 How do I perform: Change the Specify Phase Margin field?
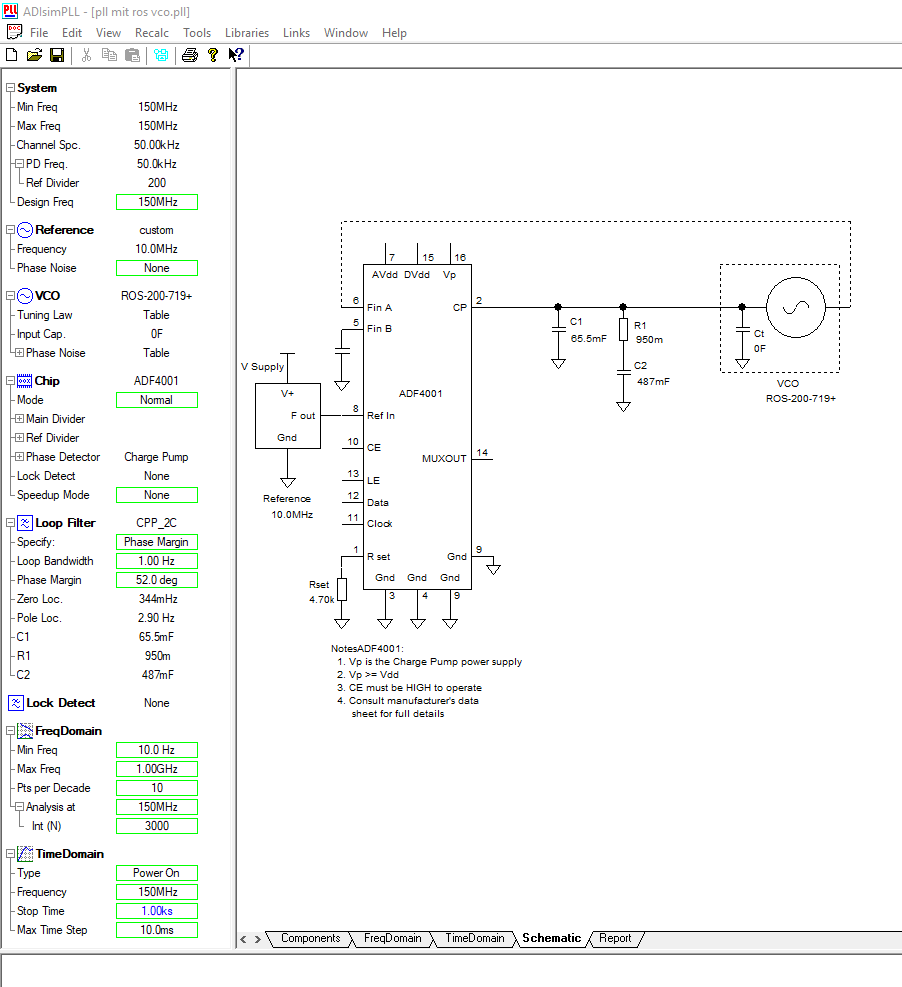pyautogui.click(x=157, y=542)
